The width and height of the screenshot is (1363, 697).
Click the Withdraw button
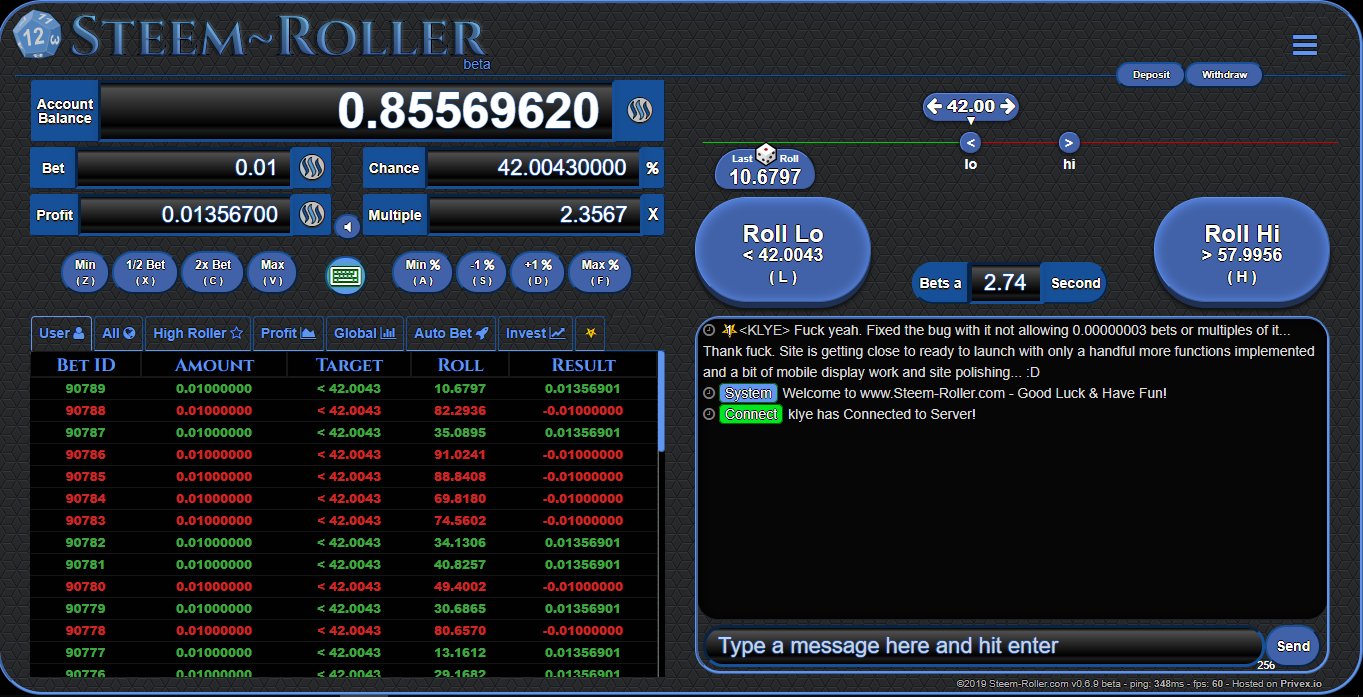click(x=1224, y=75)
